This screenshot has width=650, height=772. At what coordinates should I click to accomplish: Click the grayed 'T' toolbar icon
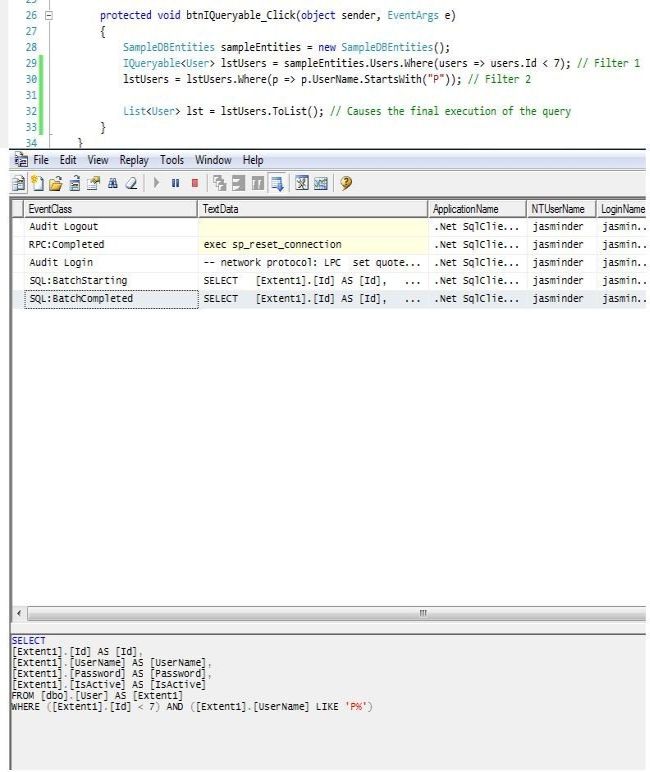(x=258, y=183)
